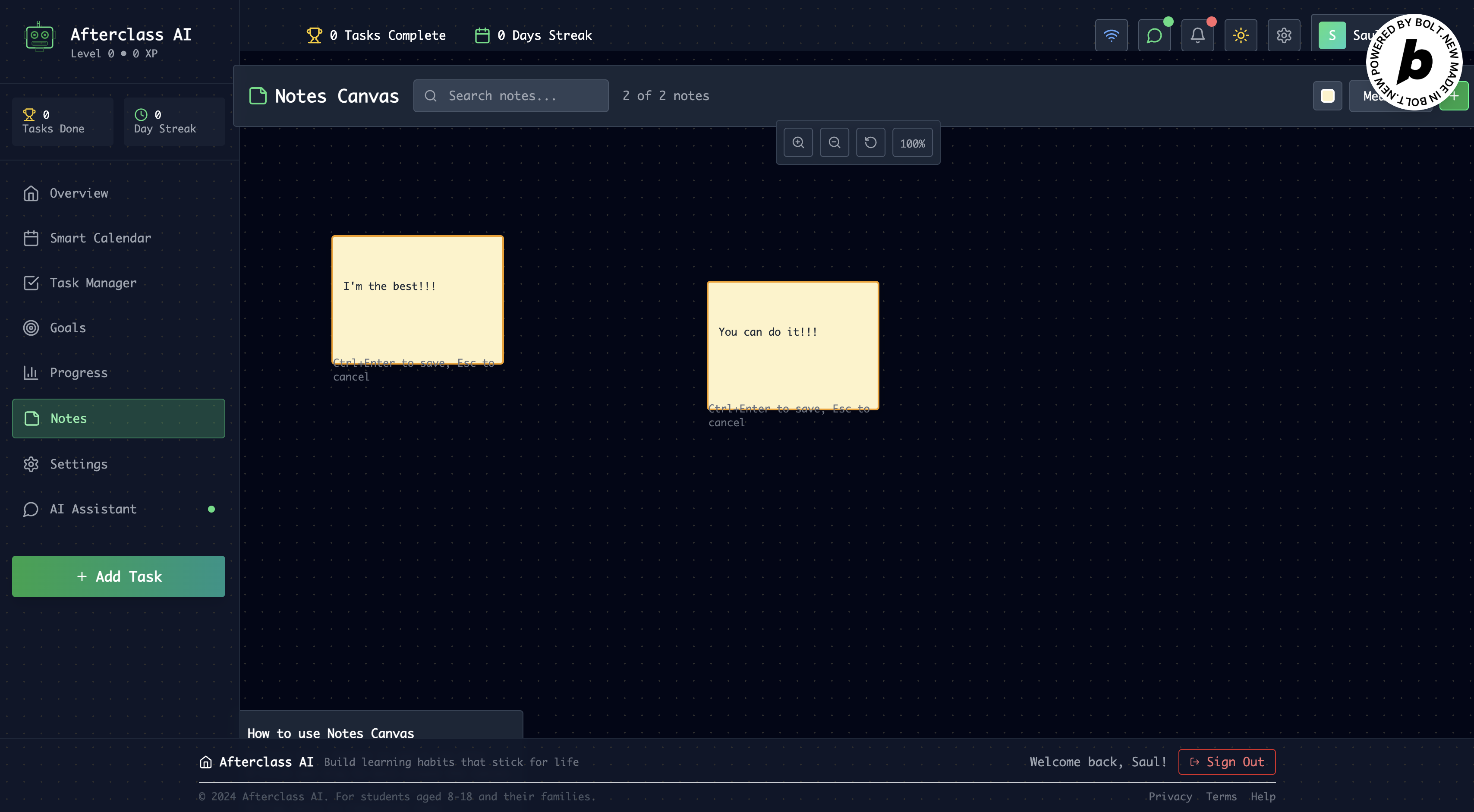The width and height of the screenshot is (1474, 812).
Task: Click the Sign Out button
Action: click(1227, 762)
